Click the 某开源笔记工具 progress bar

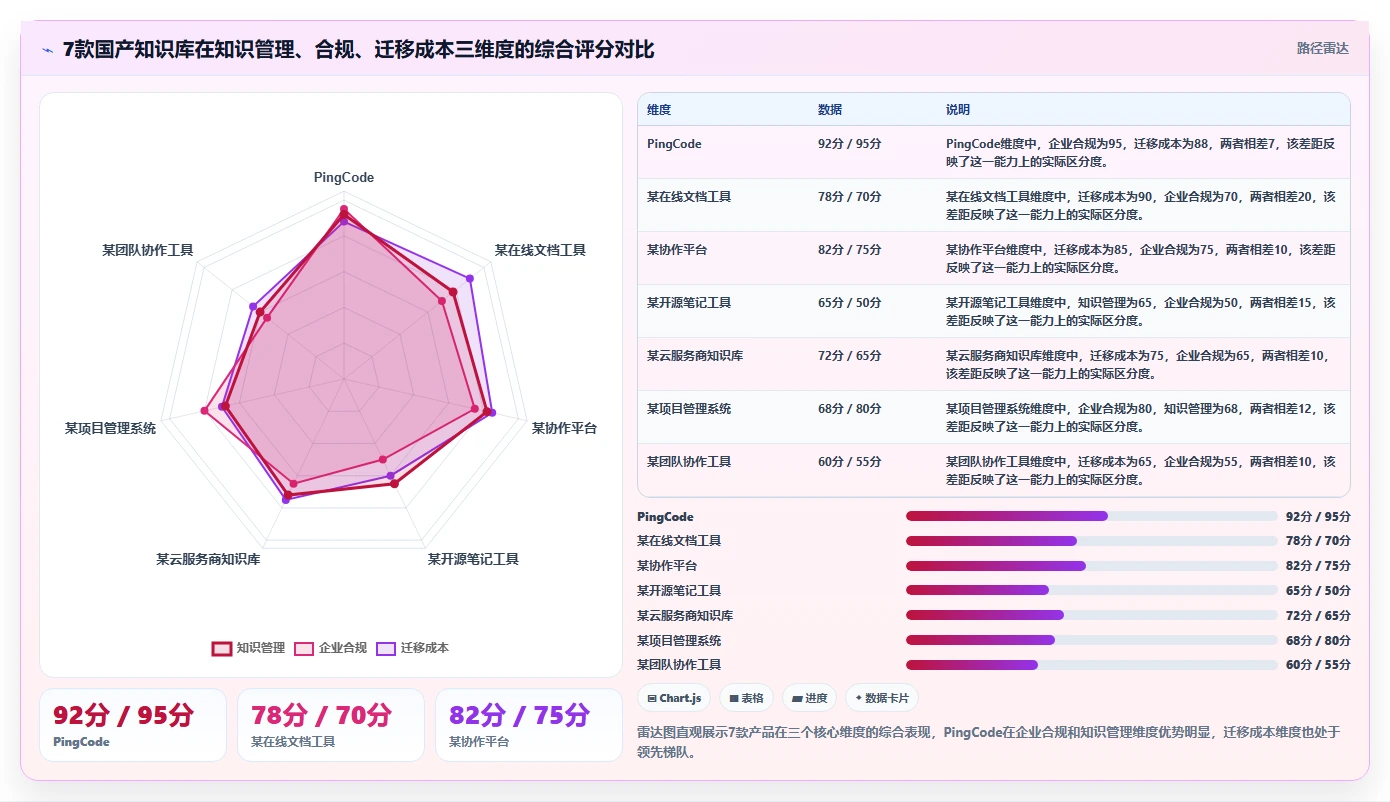click(1092, 590)
